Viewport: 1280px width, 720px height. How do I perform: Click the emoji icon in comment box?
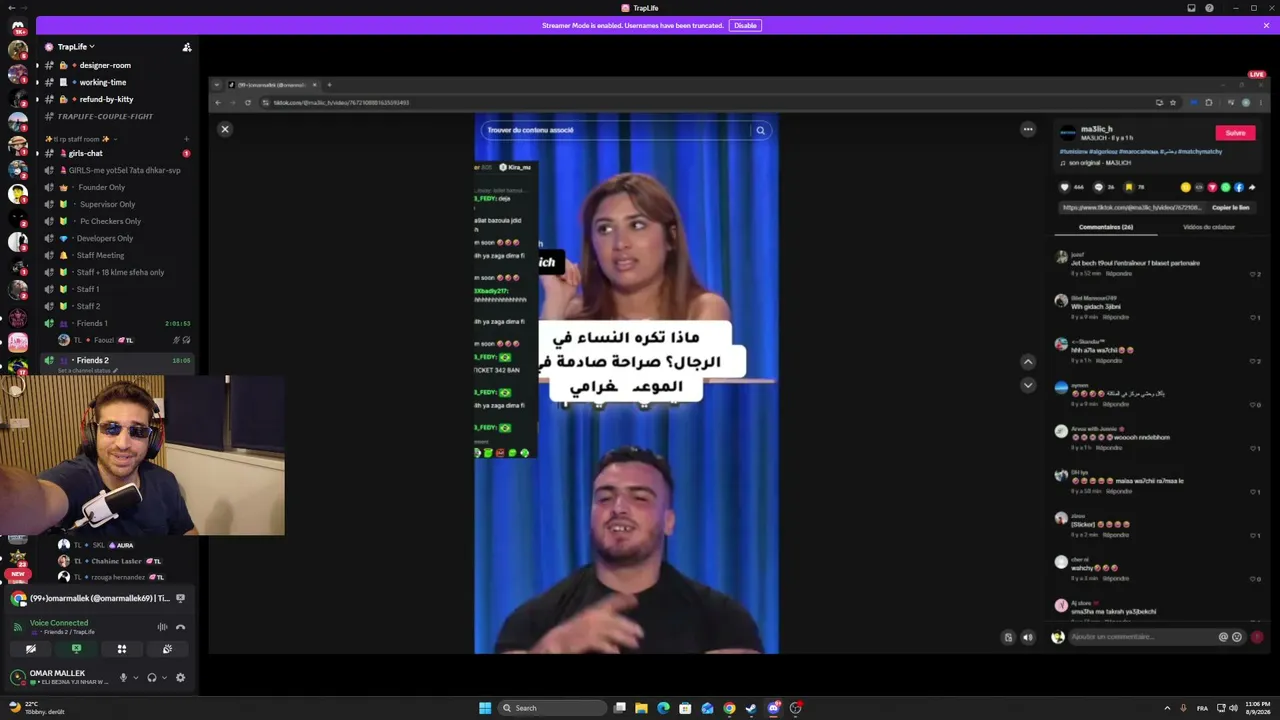(1237, 637)
